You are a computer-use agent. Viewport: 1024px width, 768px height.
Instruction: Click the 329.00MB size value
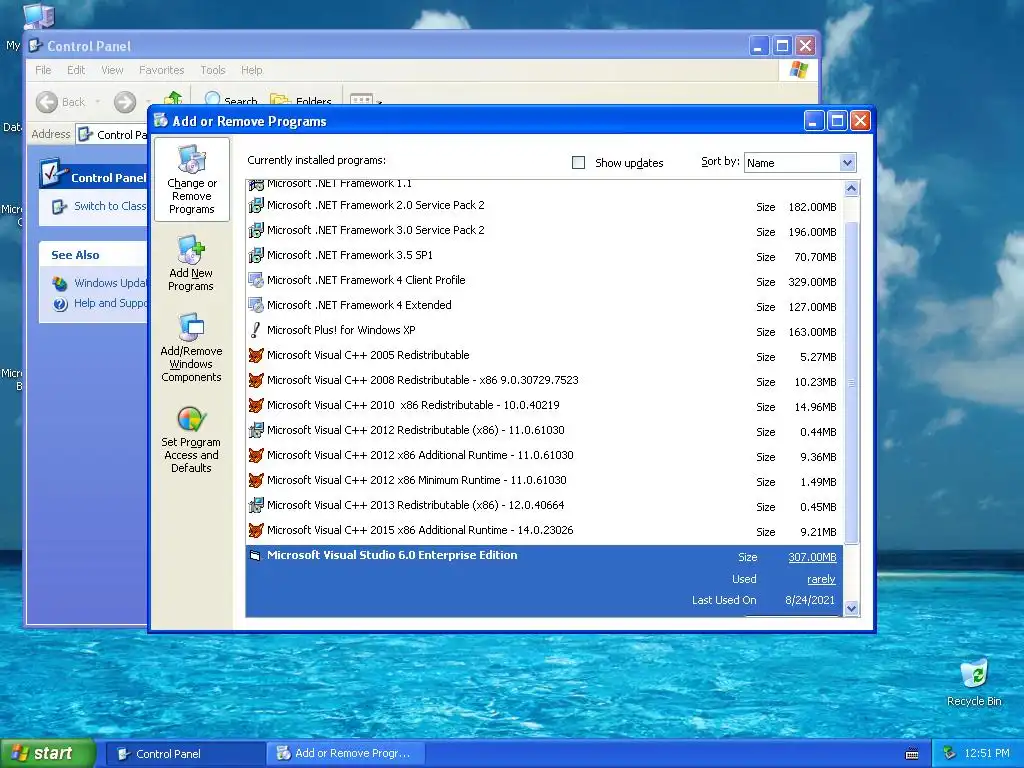click(812, 282)
